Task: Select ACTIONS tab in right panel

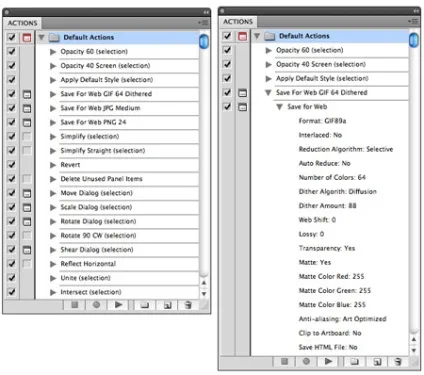Action: point(238,22)
